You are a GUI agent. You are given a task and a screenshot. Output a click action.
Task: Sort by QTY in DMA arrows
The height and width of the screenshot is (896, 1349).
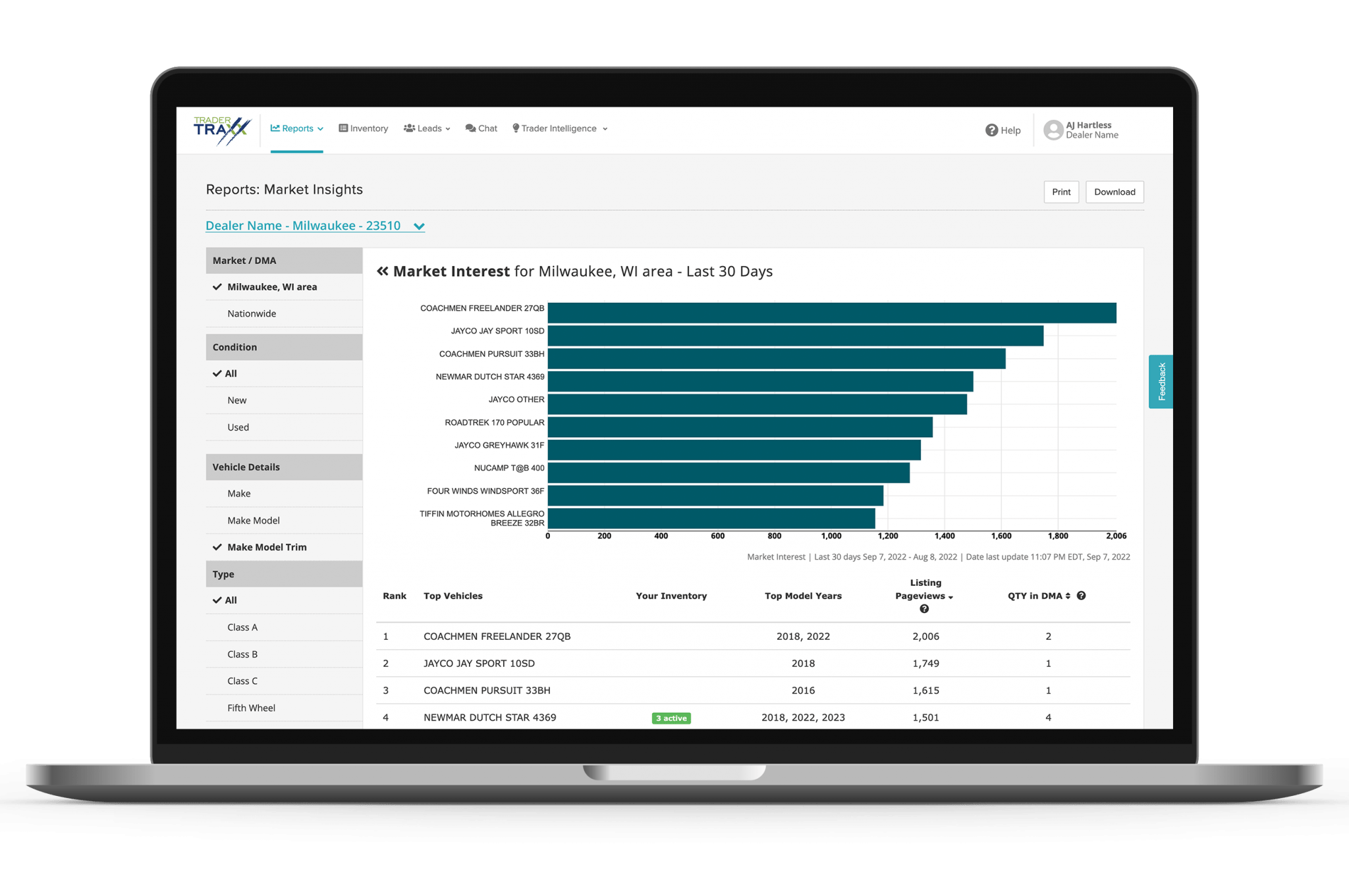(x=1068, y=596)
